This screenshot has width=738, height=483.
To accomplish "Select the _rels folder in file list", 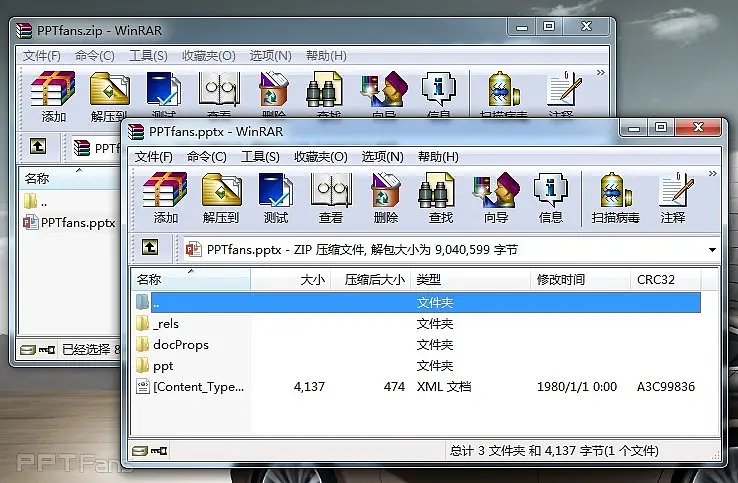I will 165,323.
